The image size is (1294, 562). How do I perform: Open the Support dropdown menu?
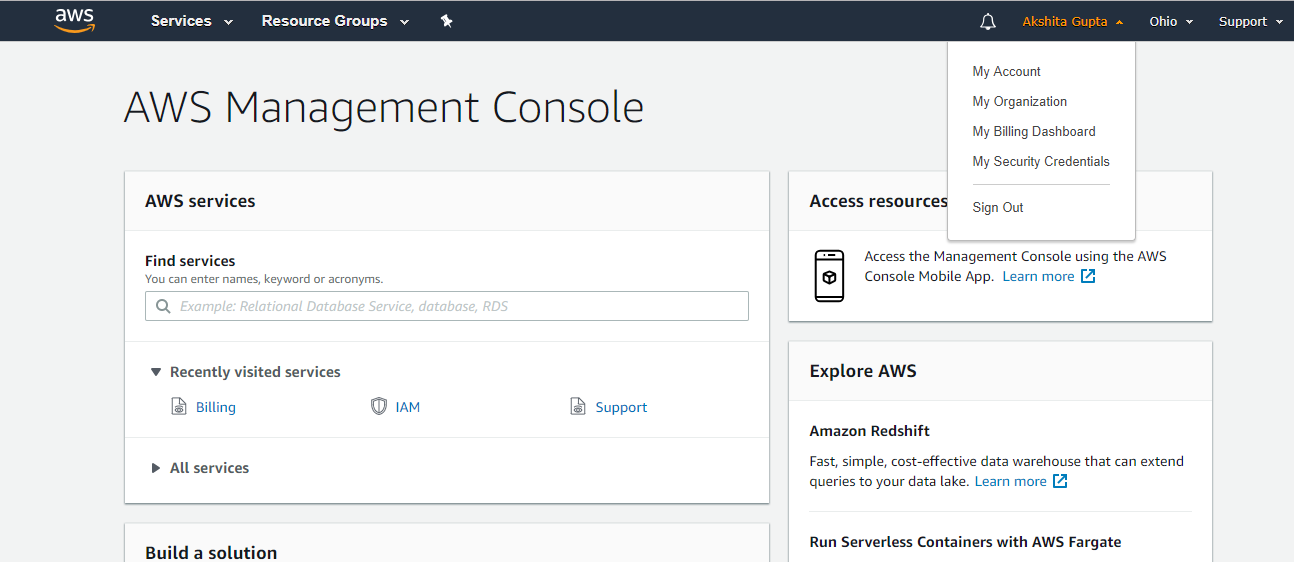[x=1250, y=21]
